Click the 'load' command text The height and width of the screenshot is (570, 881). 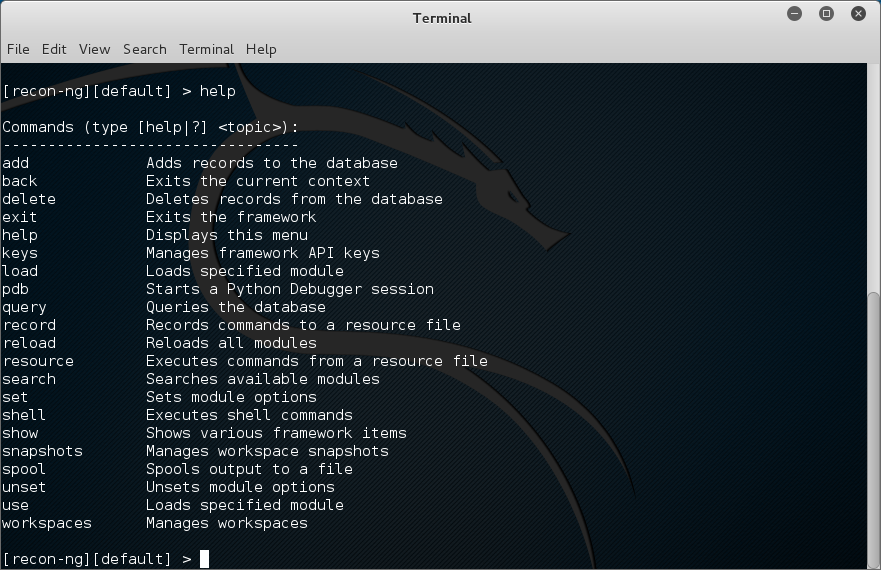point(20,271)
